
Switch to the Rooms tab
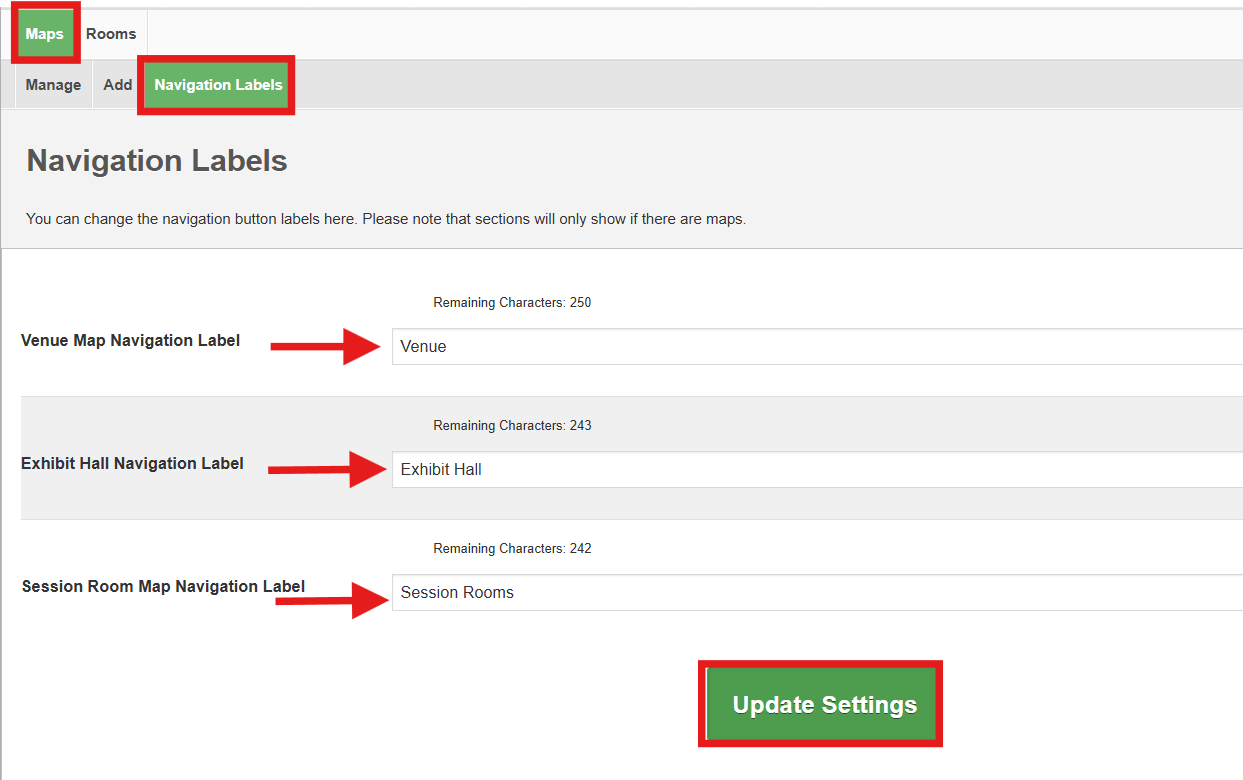click(x=111, y=34)
